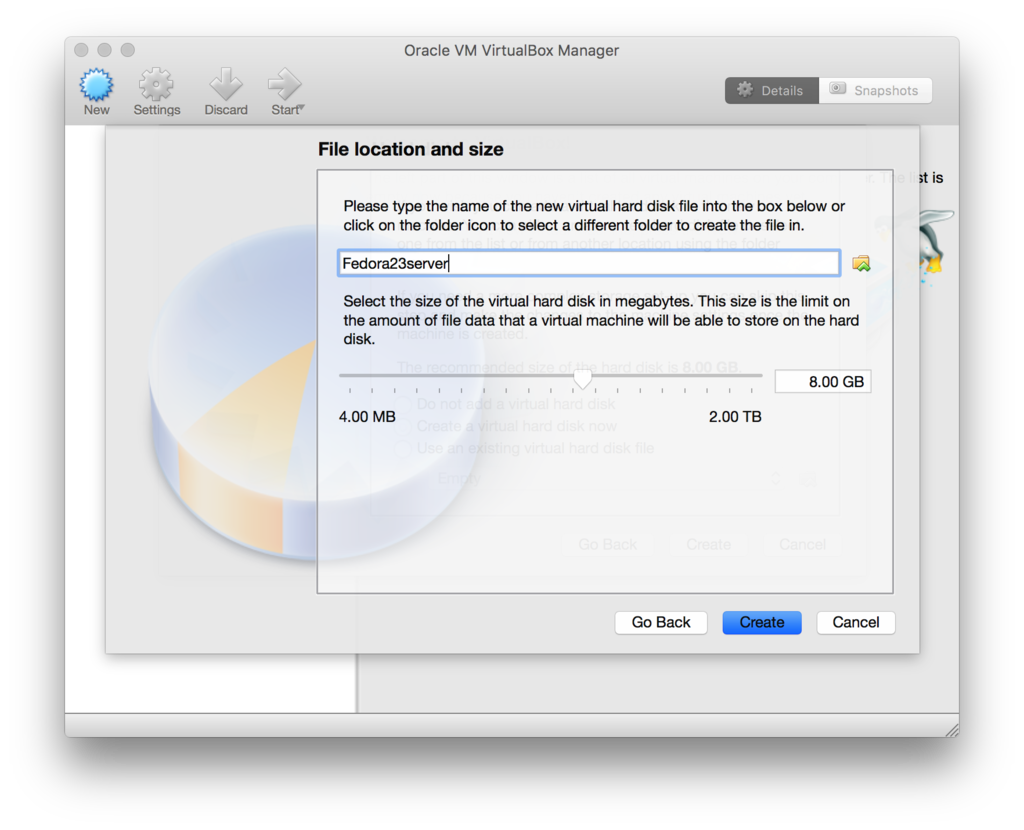This screenshot has height=830, width=1024.
Task: Click the red close window button
Action: [x=81, y=50]
